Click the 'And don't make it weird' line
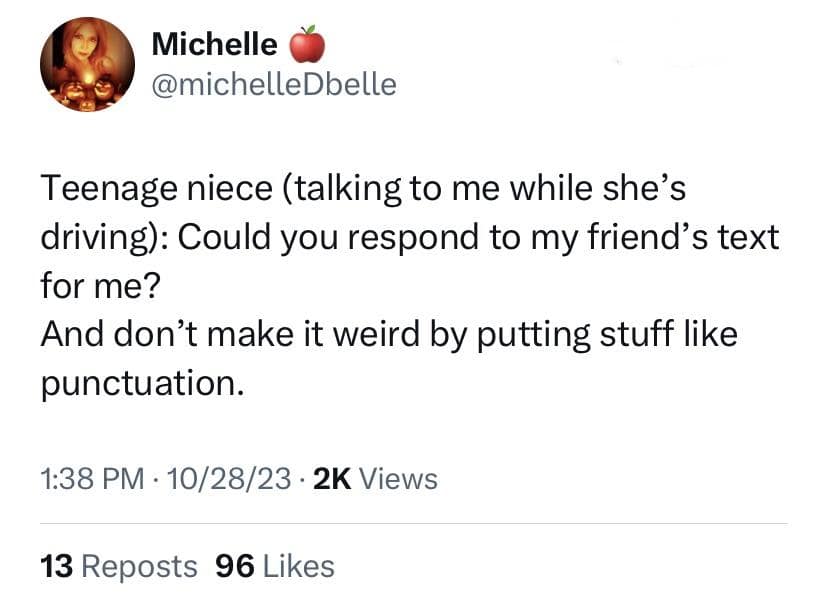The image size is (828, 607). coord(388,334)
